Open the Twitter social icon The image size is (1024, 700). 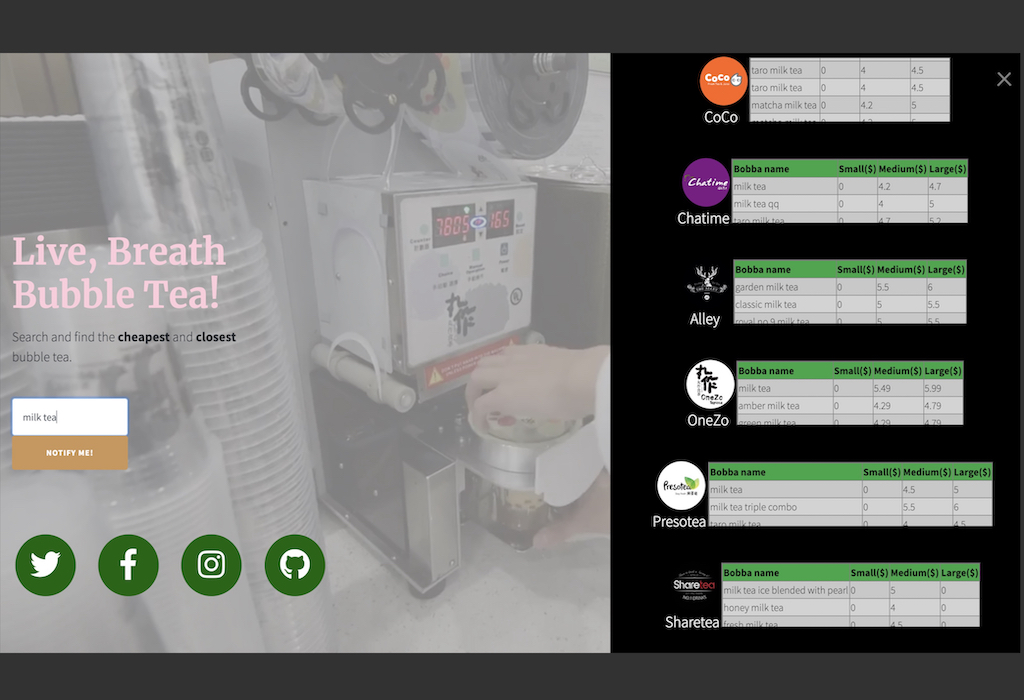point(45,565)
